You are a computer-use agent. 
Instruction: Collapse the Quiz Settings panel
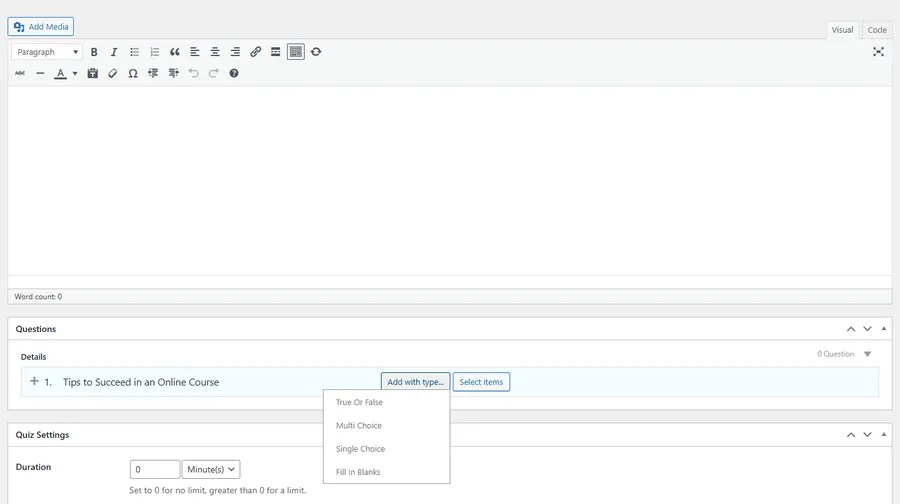pos(883,435)
